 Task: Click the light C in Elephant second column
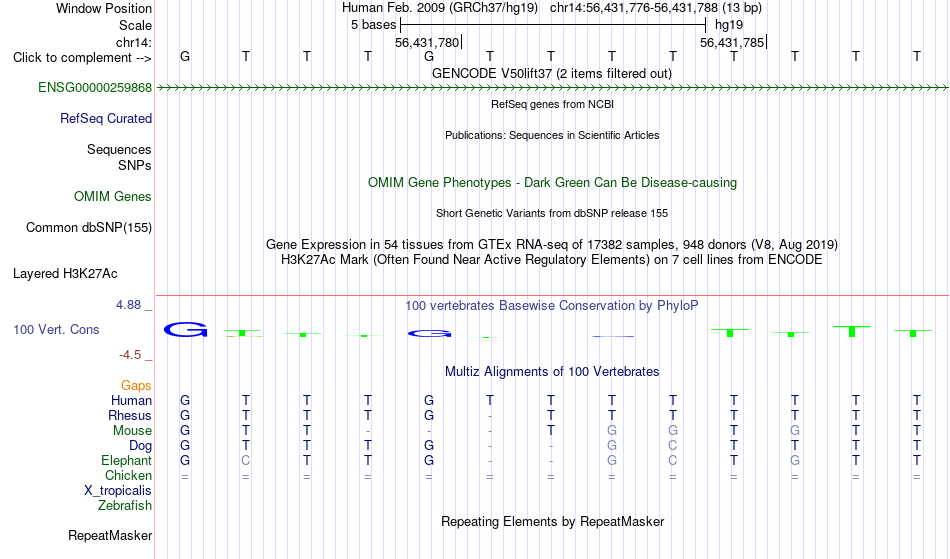tap(245, 461)
